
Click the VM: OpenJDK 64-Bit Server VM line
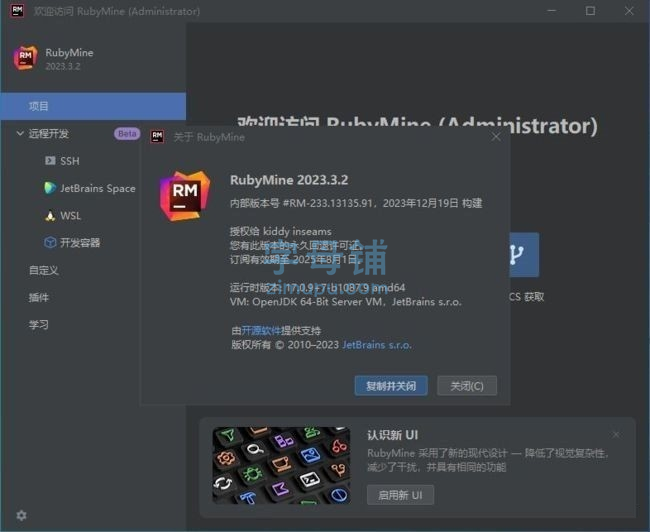pos(346,302)
